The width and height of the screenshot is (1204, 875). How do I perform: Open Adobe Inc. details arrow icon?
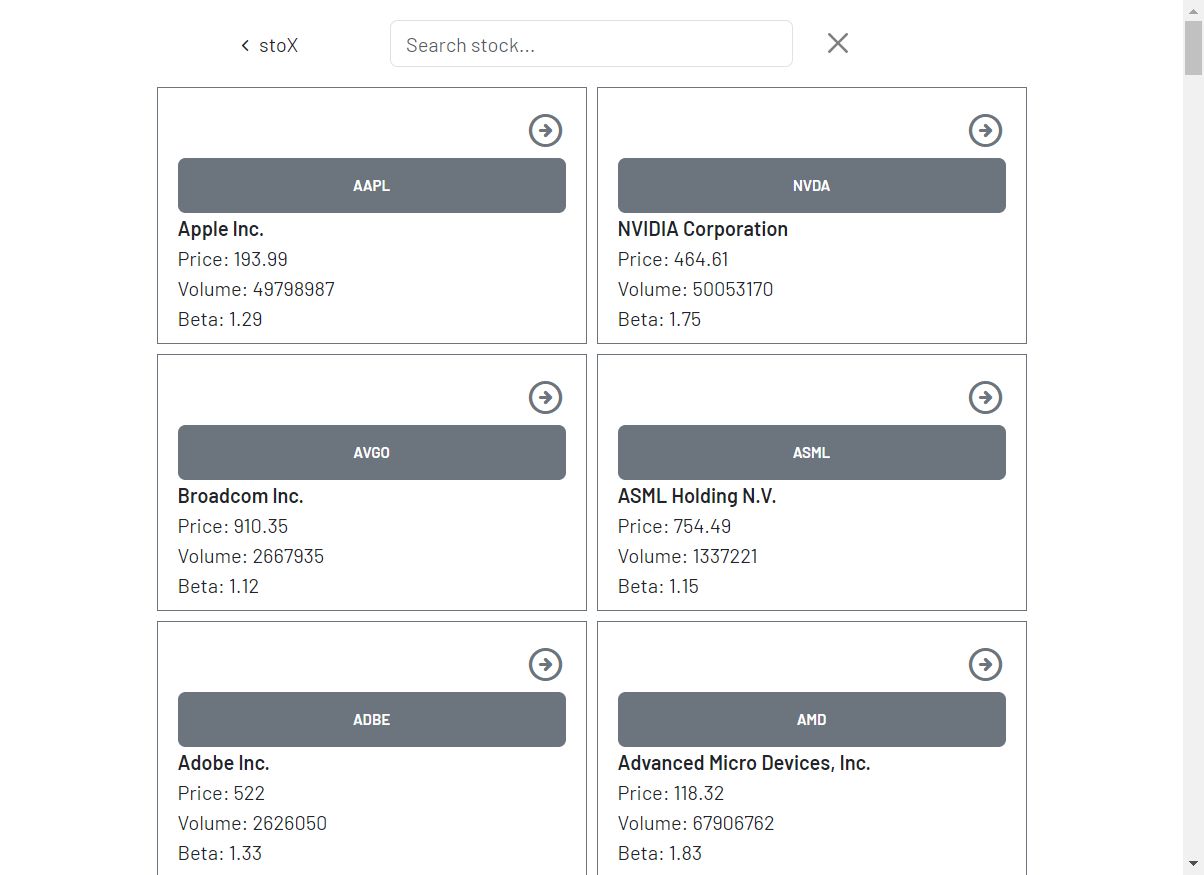pyautogui.click(x=546, y=664)
